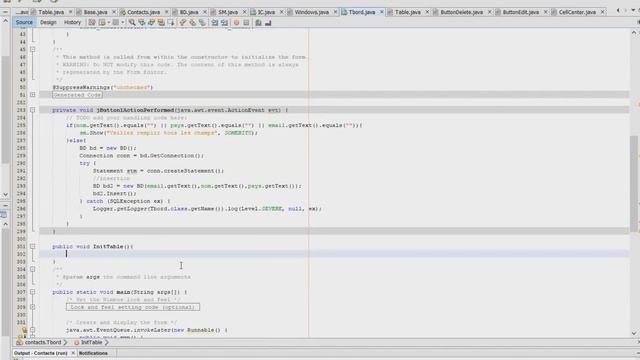Image resolution: width=640 pixels, height=360 pixels.
Task: Click Shift Line Left icon
Action: click(214, 23)
